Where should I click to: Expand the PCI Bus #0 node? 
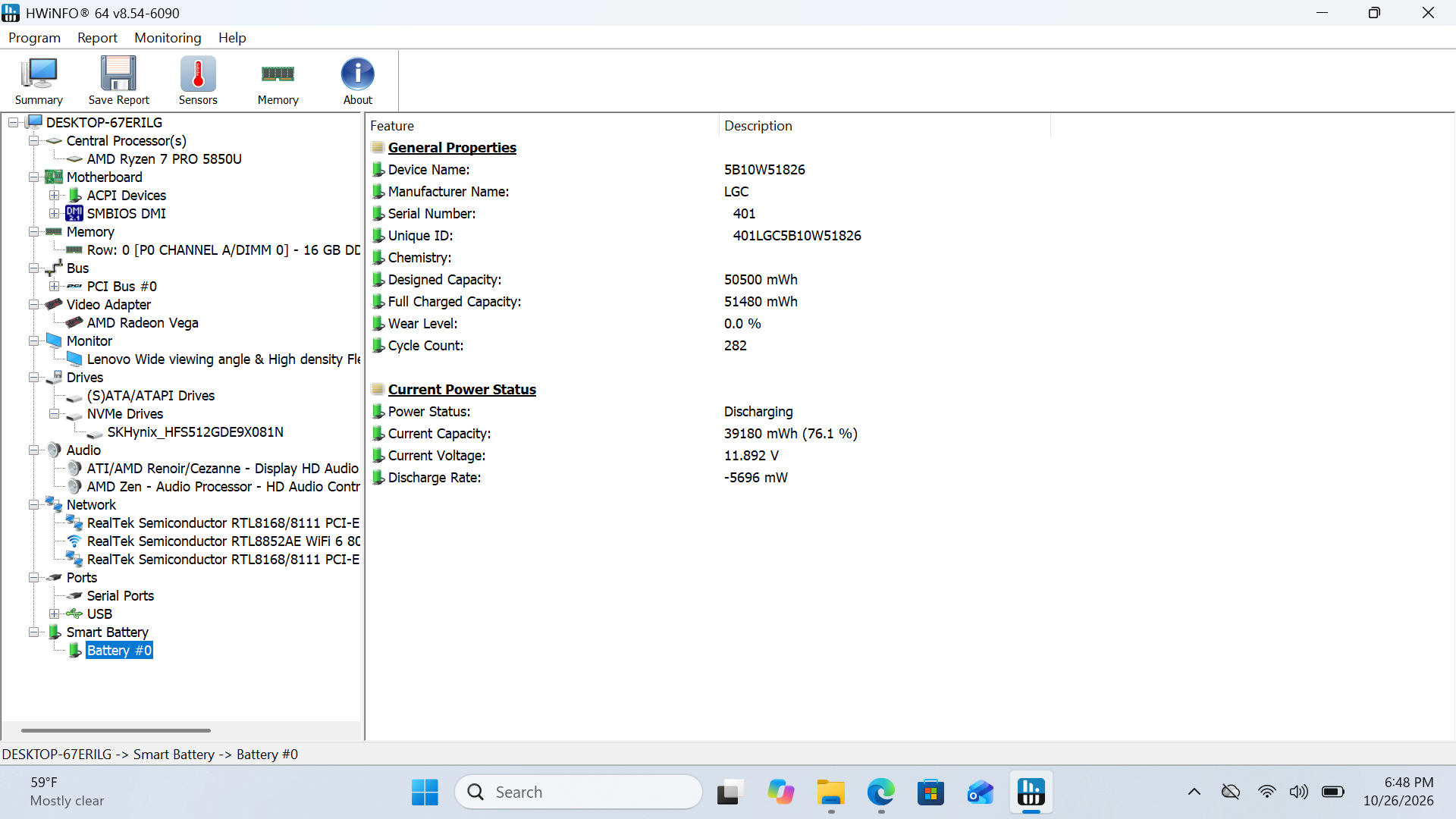(55, 287)
